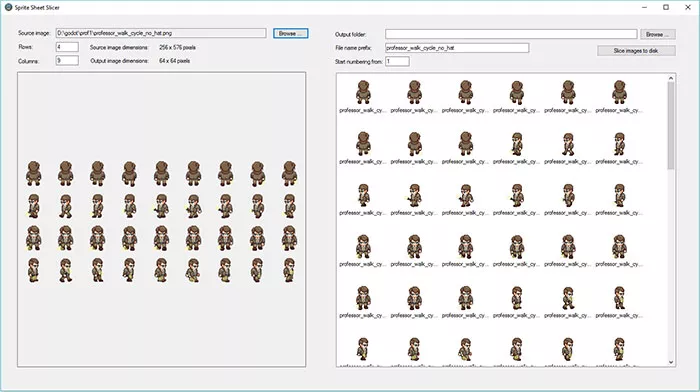Select third thumbnail in sixth output row
The width and height of the screenshot is (700, 392).
tap(466, 349)
